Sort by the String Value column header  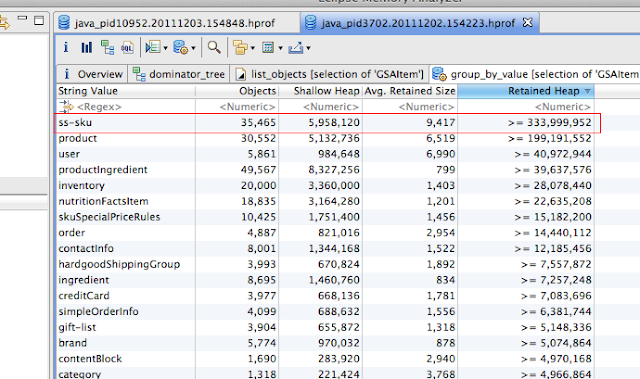click(x=126, y=91)
